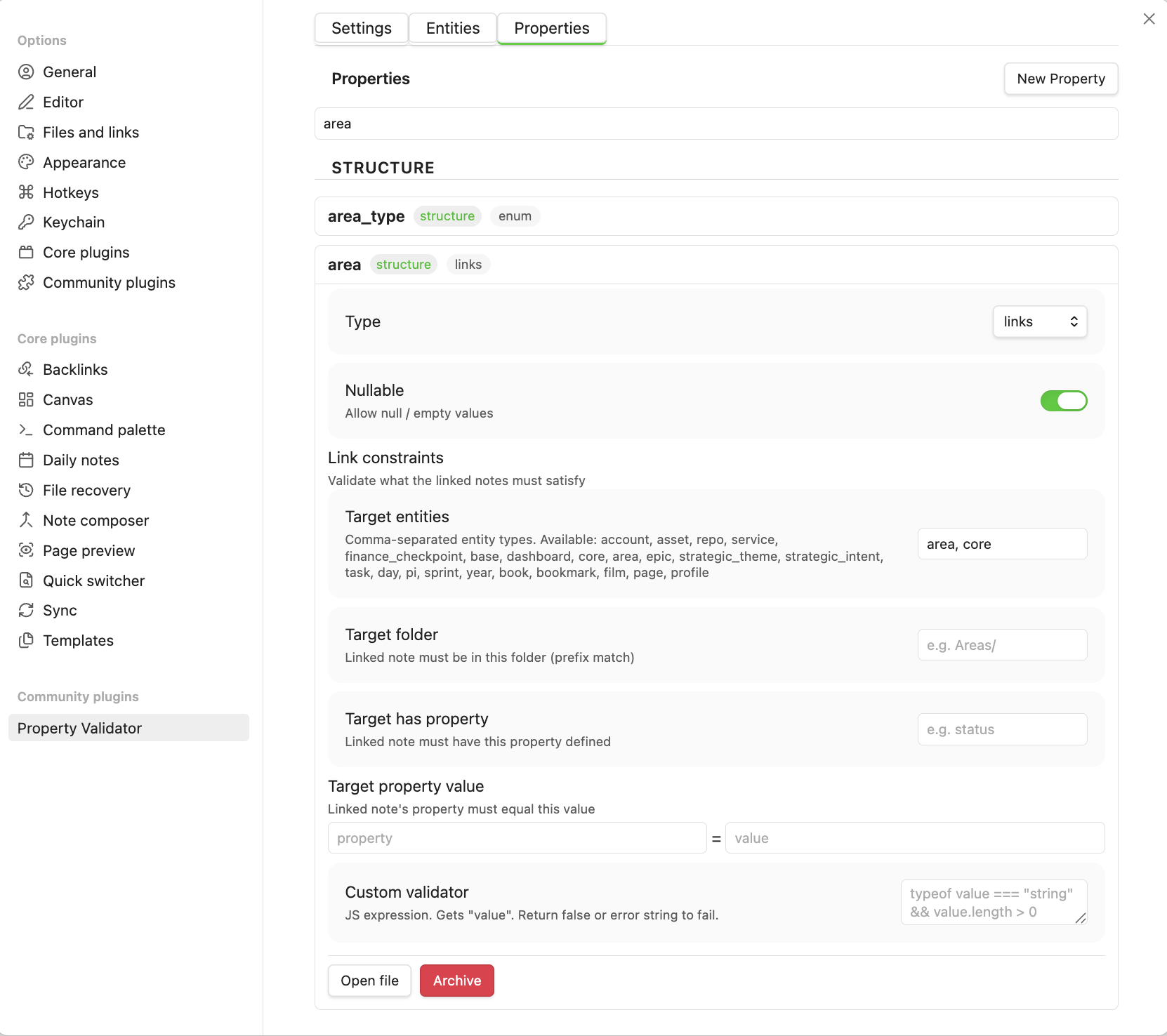Click the File recovery clock icon
This screenshot has width=1167, height=1036.
pos(26,490)
